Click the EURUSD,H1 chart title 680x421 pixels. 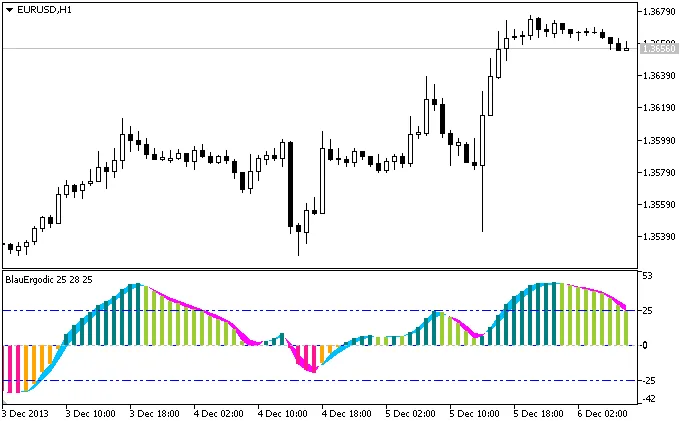44,9
